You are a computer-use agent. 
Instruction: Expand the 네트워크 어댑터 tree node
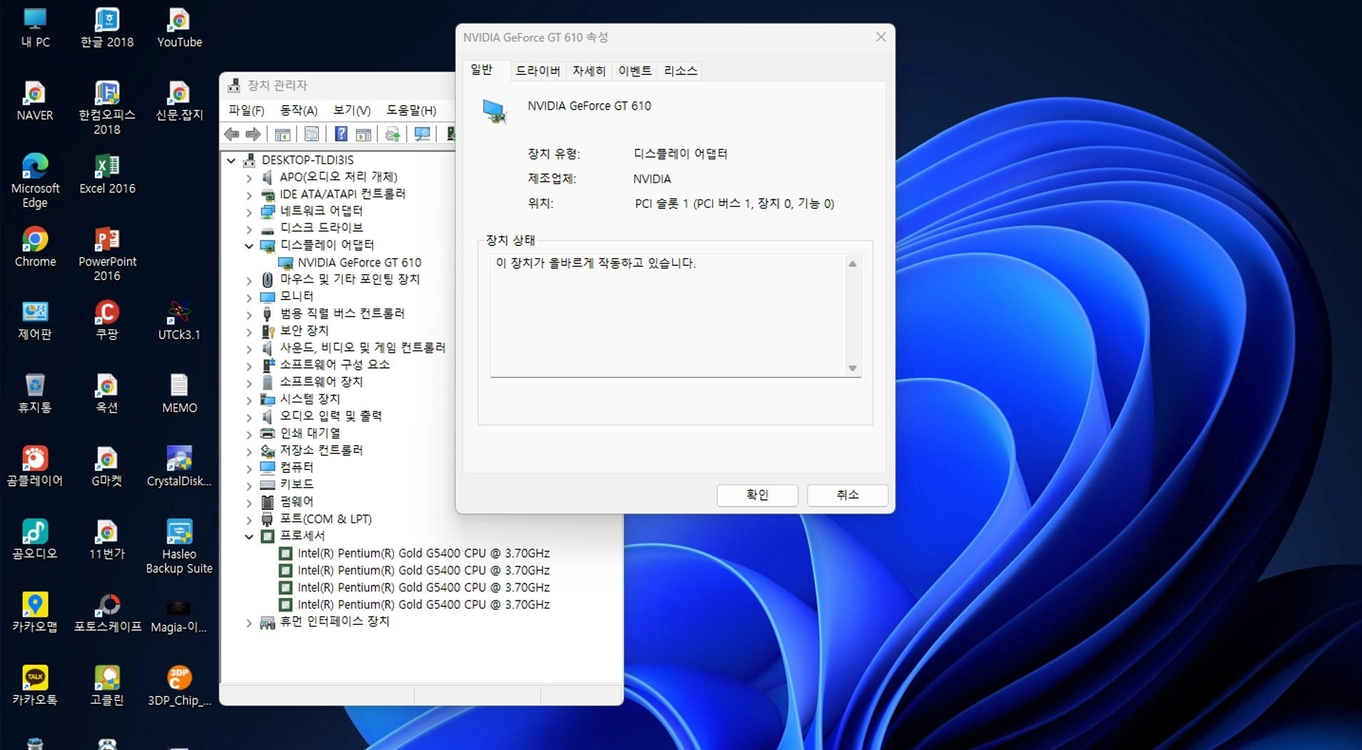click(249, 211)
